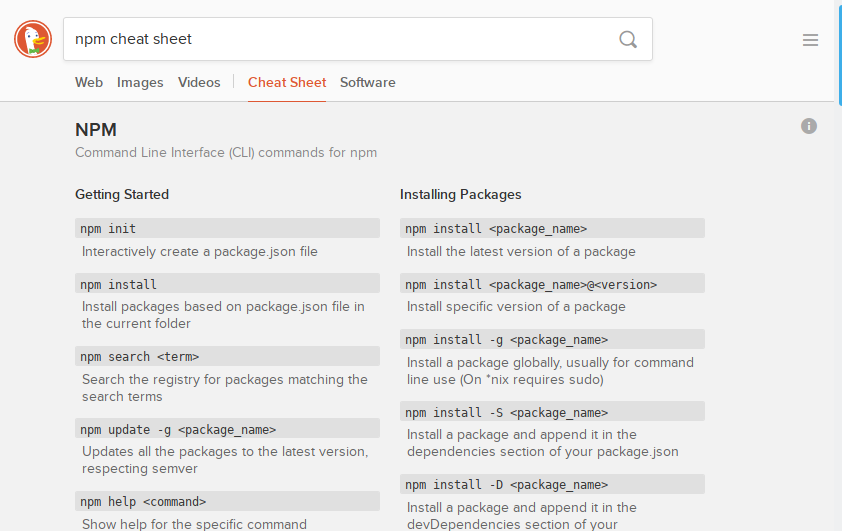Click the magnifying glass search icon

click(x=627, y=40)
